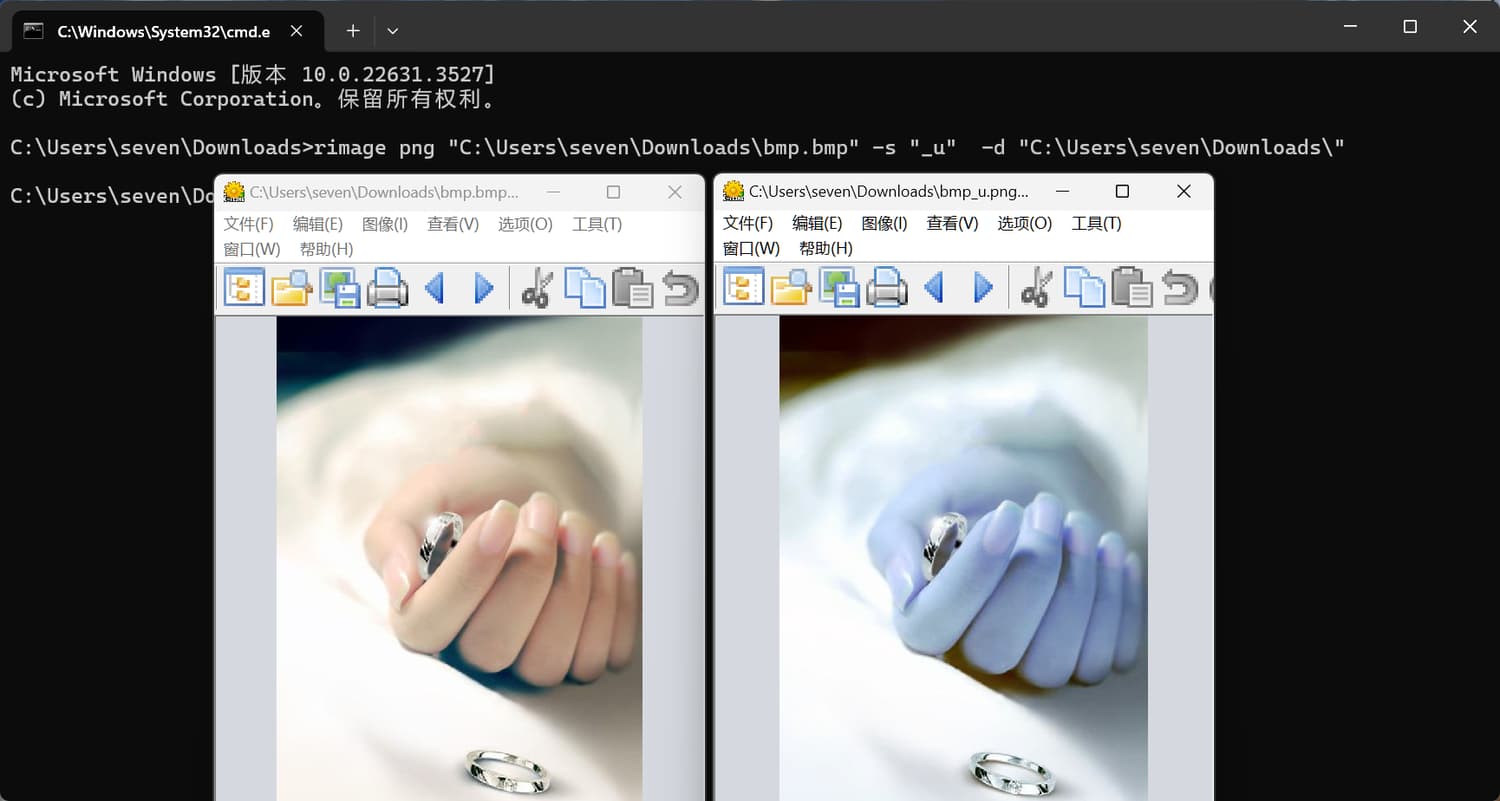Screen dimensions: 1500x801
Task: Click the copy icon in bmp_u.png window
Action: [x=1084, y=289]
